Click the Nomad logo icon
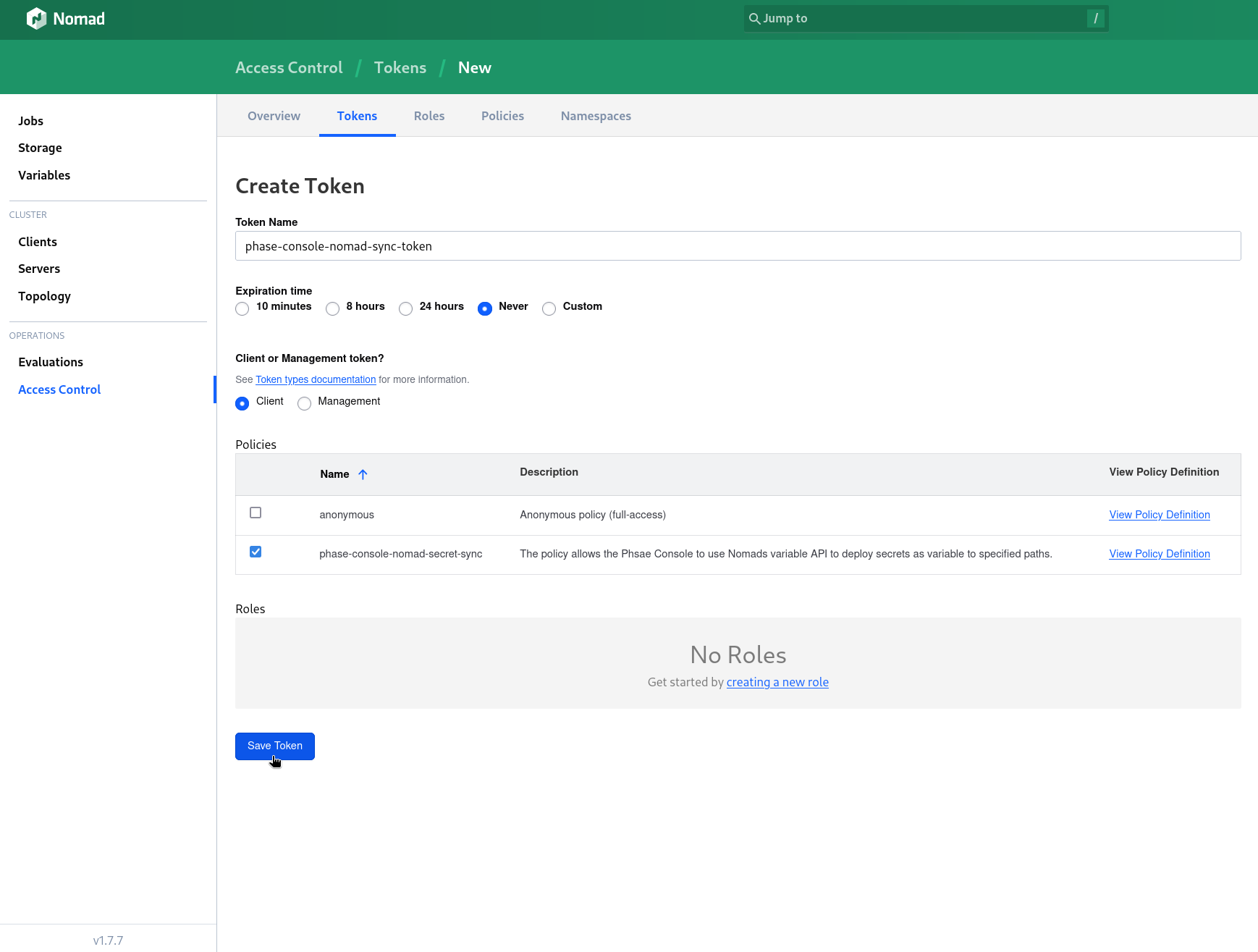The width and height of the screenshot is (1258, 952). pyautogui.click(x=36, y=19)
